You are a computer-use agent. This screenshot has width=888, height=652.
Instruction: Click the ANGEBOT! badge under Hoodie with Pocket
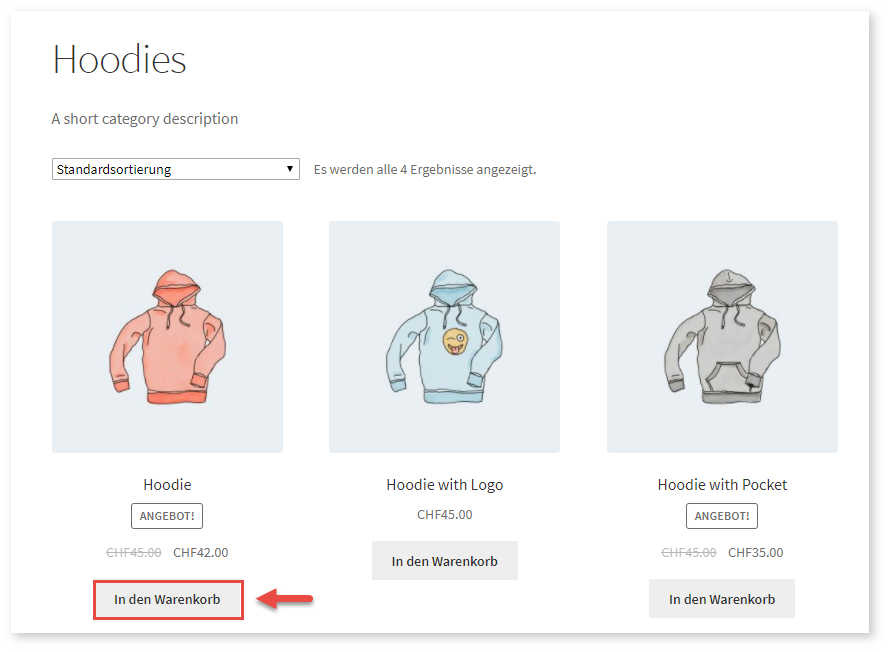[x=722, y=516]
